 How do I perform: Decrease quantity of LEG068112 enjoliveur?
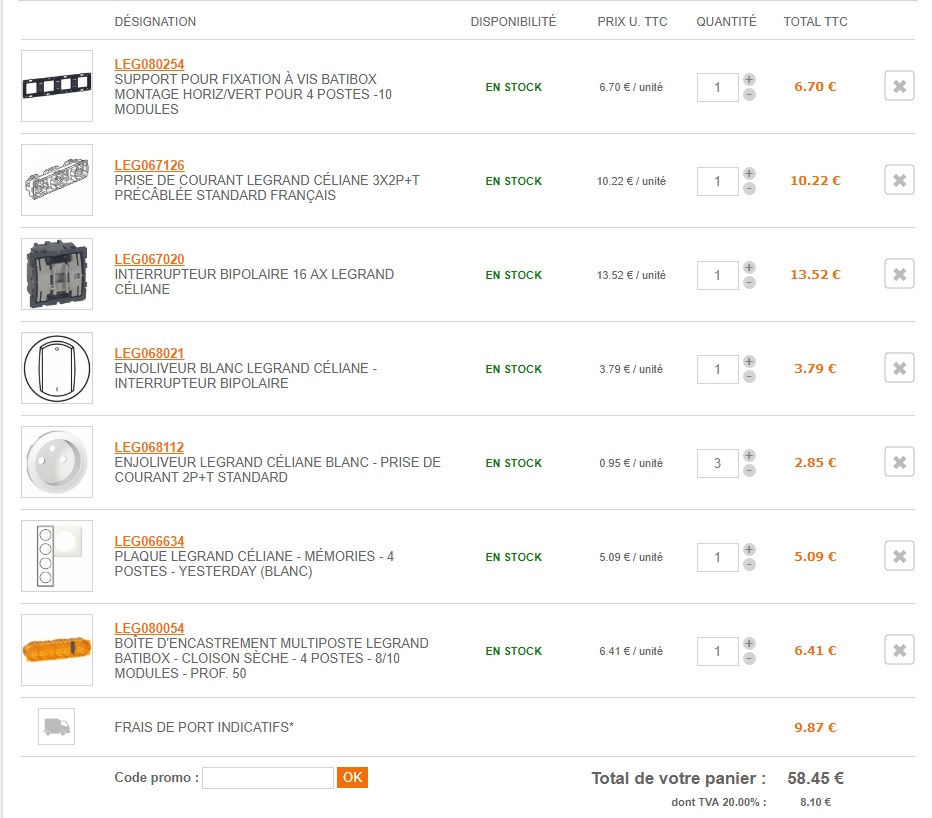tap(750, 470)
